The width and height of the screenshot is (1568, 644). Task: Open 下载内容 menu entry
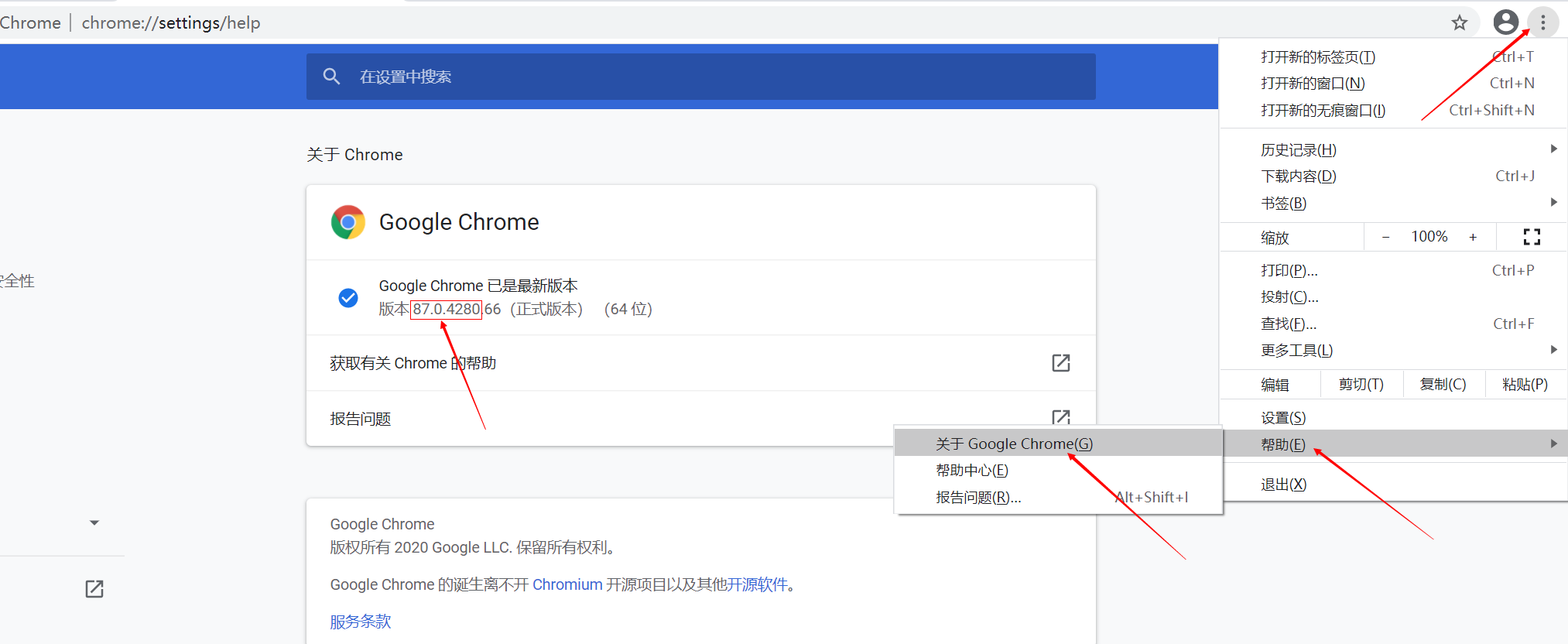1393,176
